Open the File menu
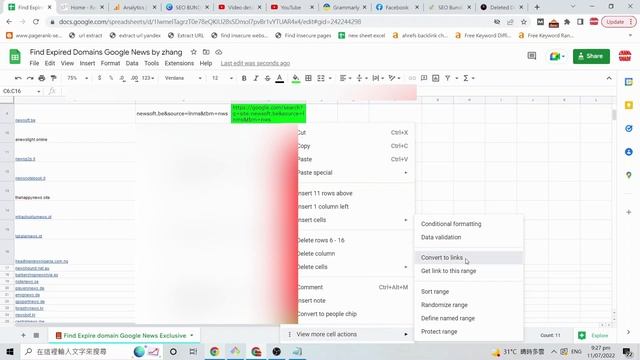Viewport: 640px width, 360px height. (34, 63)
